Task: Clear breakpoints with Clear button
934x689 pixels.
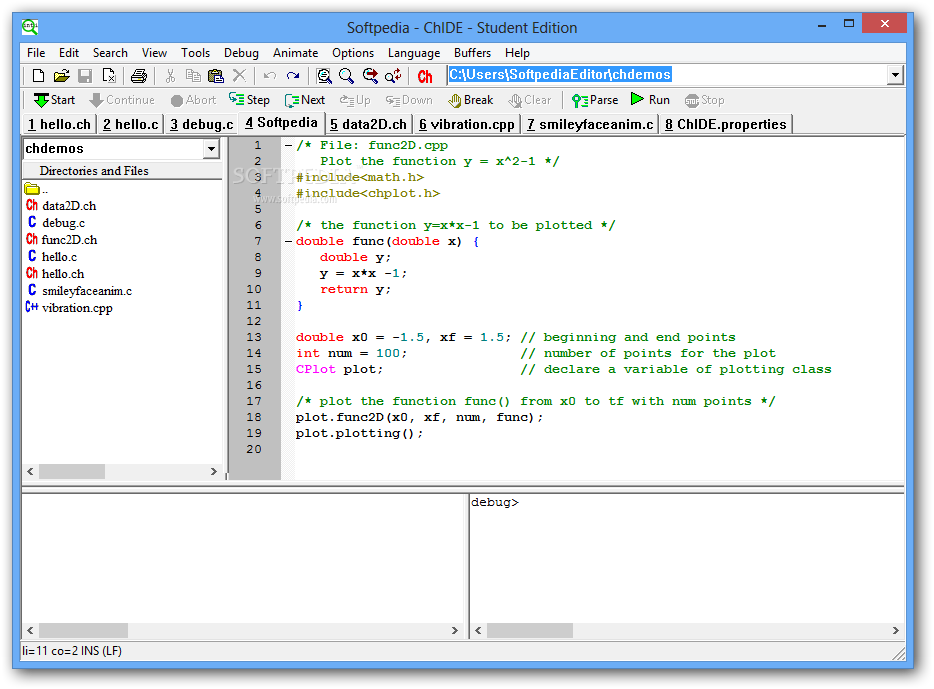Action: (x=530, y=100)
